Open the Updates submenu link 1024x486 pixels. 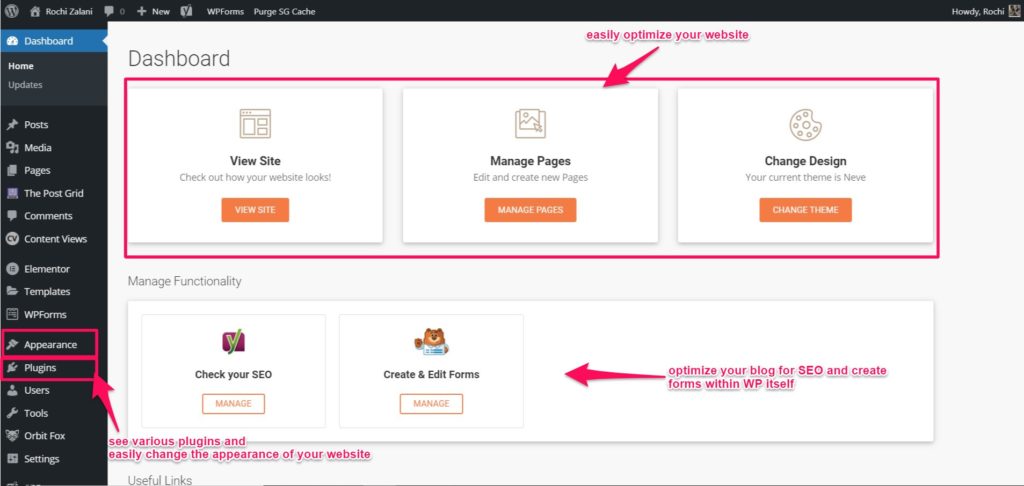[25, 85]
